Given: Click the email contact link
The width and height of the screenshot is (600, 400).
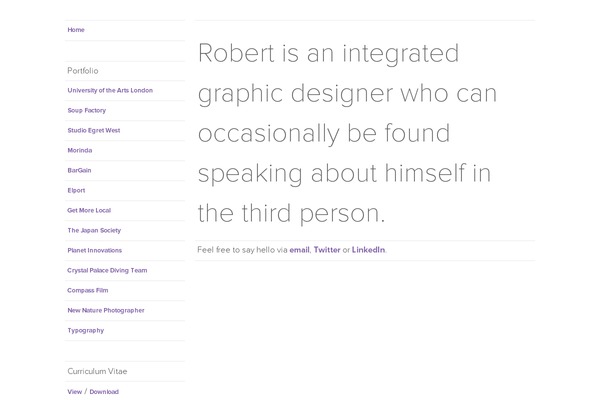Looking at the screenshot, I should pos(299,250).
